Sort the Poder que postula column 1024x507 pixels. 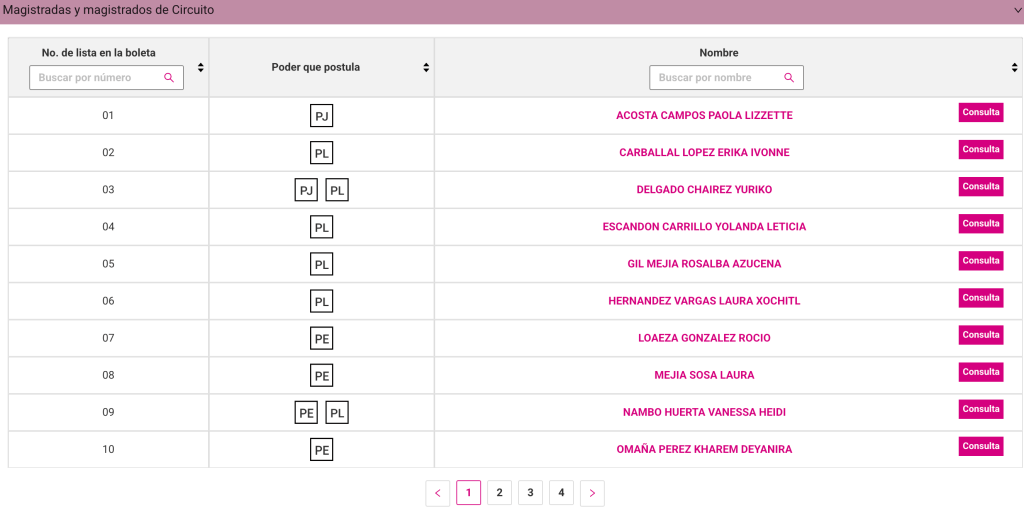coord(426,68)
